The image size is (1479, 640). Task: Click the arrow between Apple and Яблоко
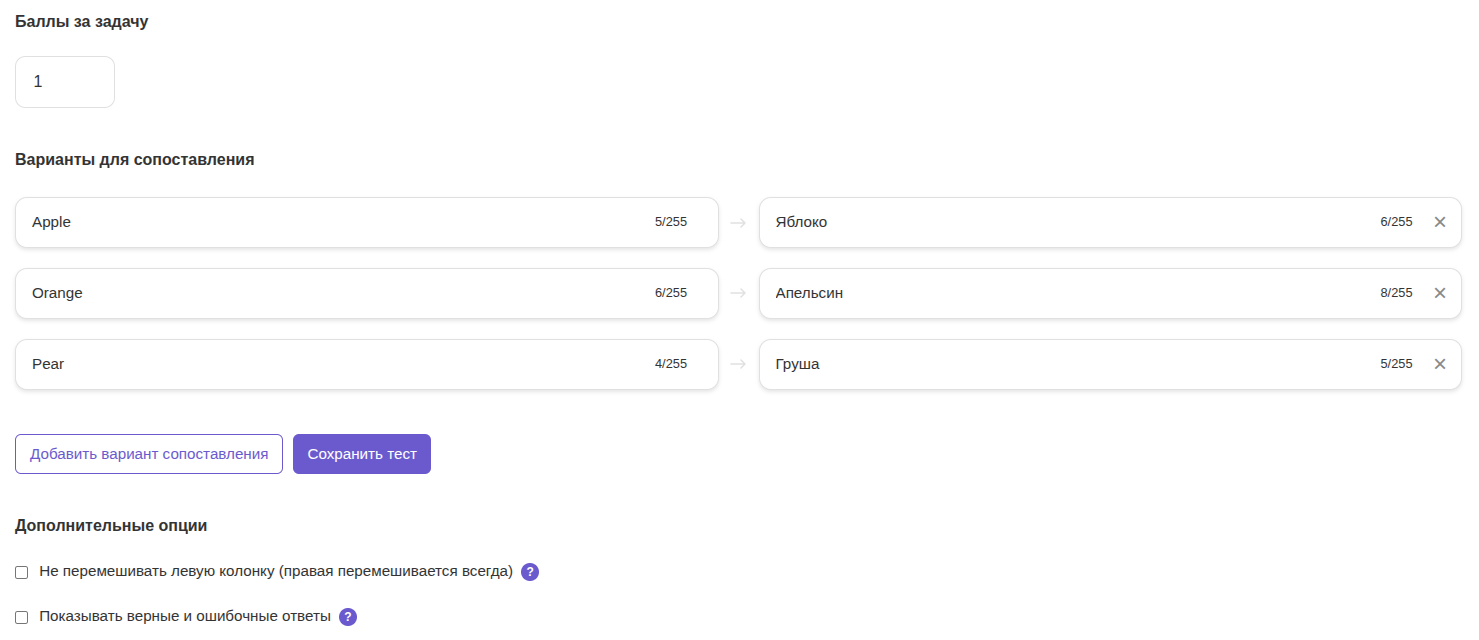tap(738, 222)
